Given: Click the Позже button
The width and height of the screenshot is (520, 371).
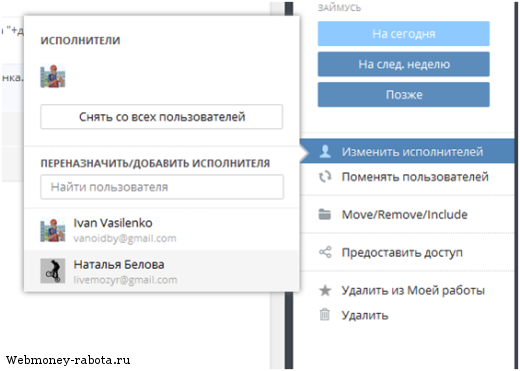Looking at the screenshot, I should pos(404,95).
